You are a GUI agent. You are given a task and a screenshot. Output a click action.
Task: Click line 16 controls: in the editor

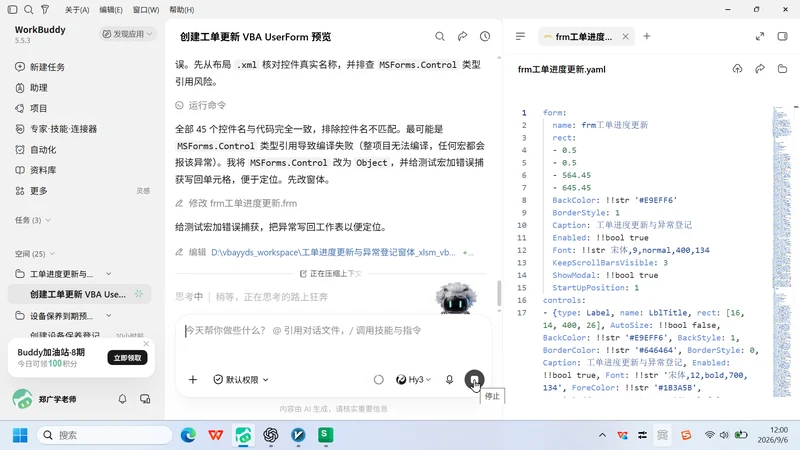[x=564, y=300]
